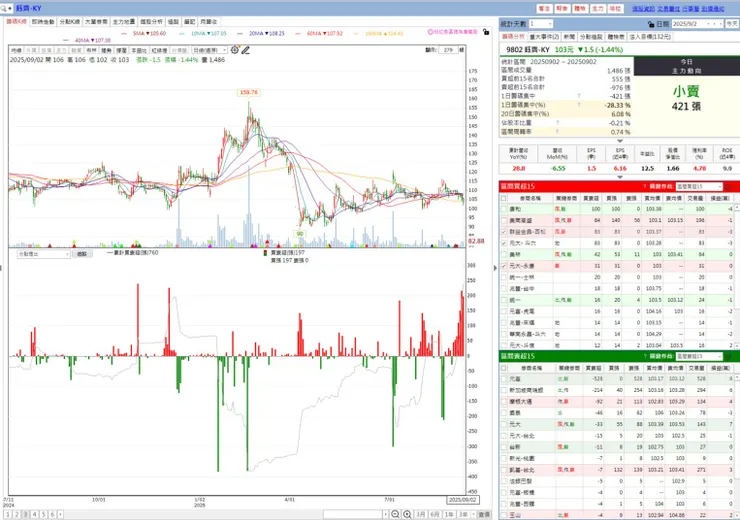Check the 國泰 seller row checkbox
This screenshot has height=520, width=740.
click(504, 413)
